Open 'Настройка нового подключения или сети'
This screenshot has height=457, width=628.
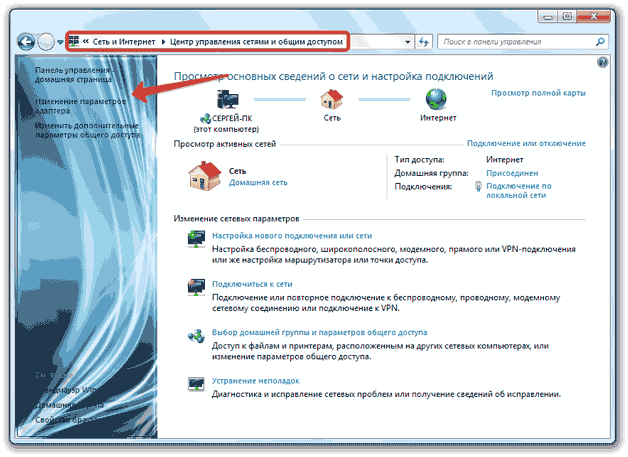point(292,236)
